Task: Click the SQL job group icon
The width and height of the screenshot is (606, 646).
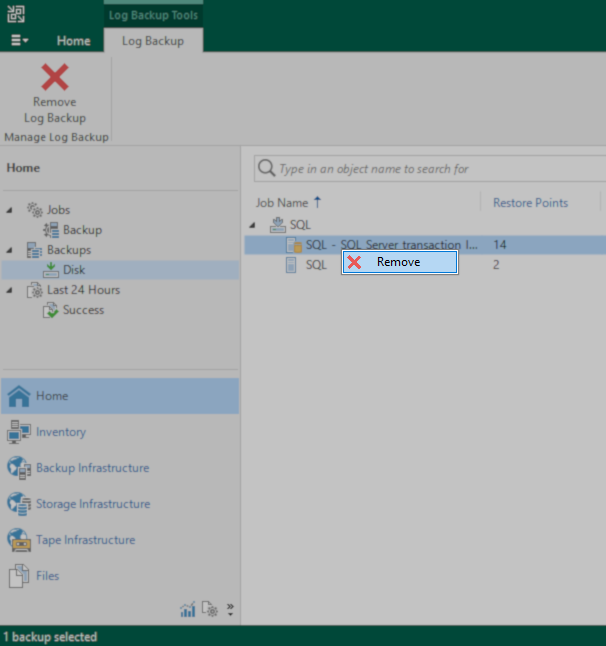Action: tap(278, 225)
